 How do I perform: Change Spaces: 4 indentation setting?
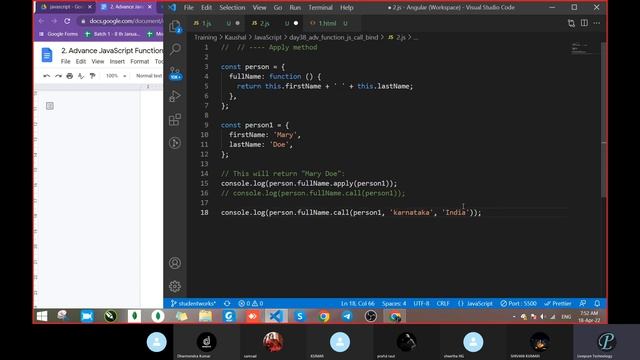click(394, 303)
